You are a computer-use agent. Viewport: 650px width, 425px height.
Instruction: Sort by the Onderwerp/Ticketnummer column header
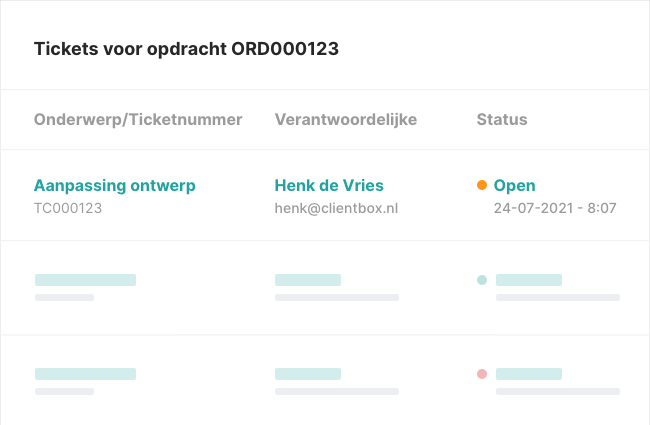tap(138, 120)
